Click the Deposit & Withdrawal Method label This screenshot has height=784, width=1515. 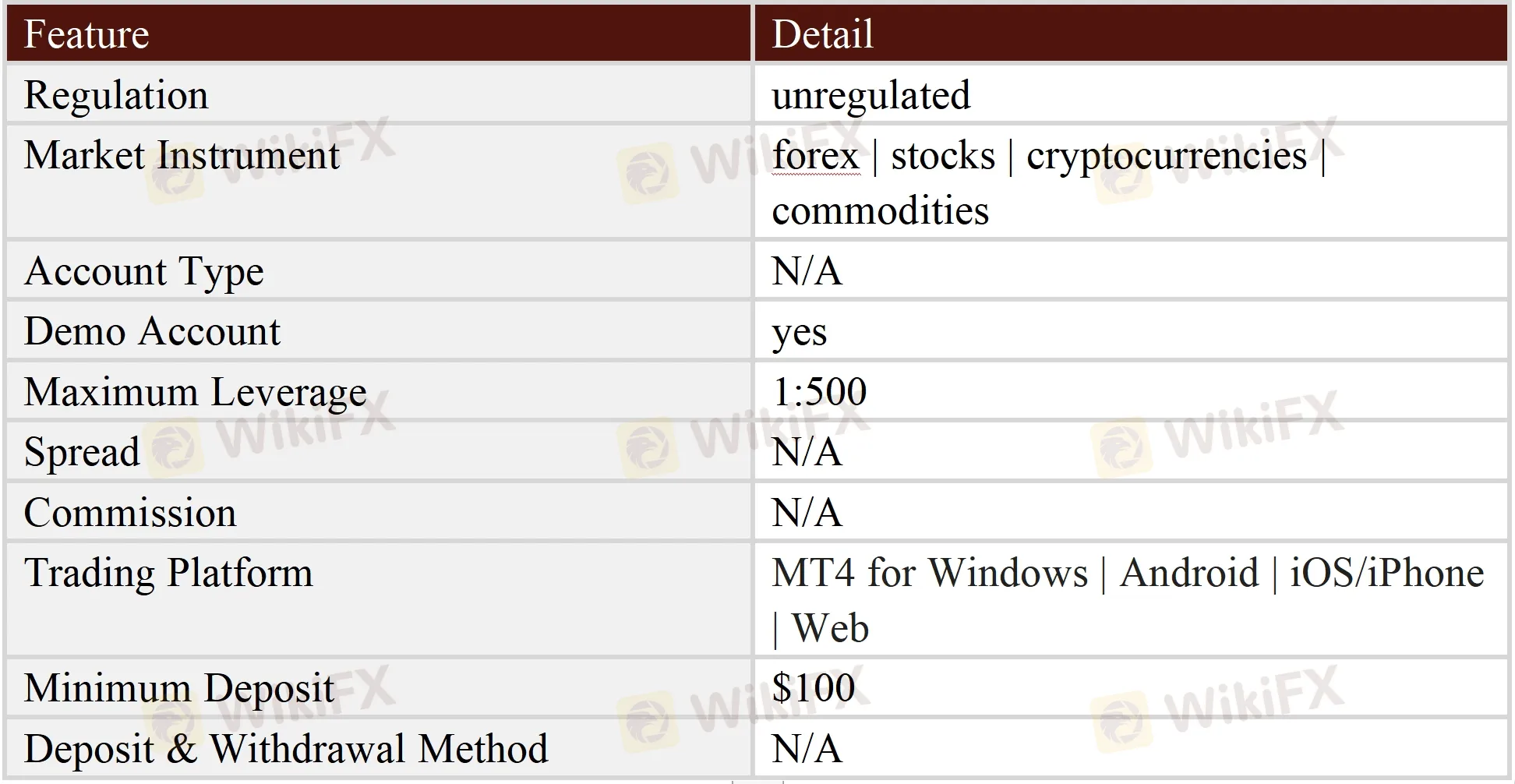coord(286,749)
